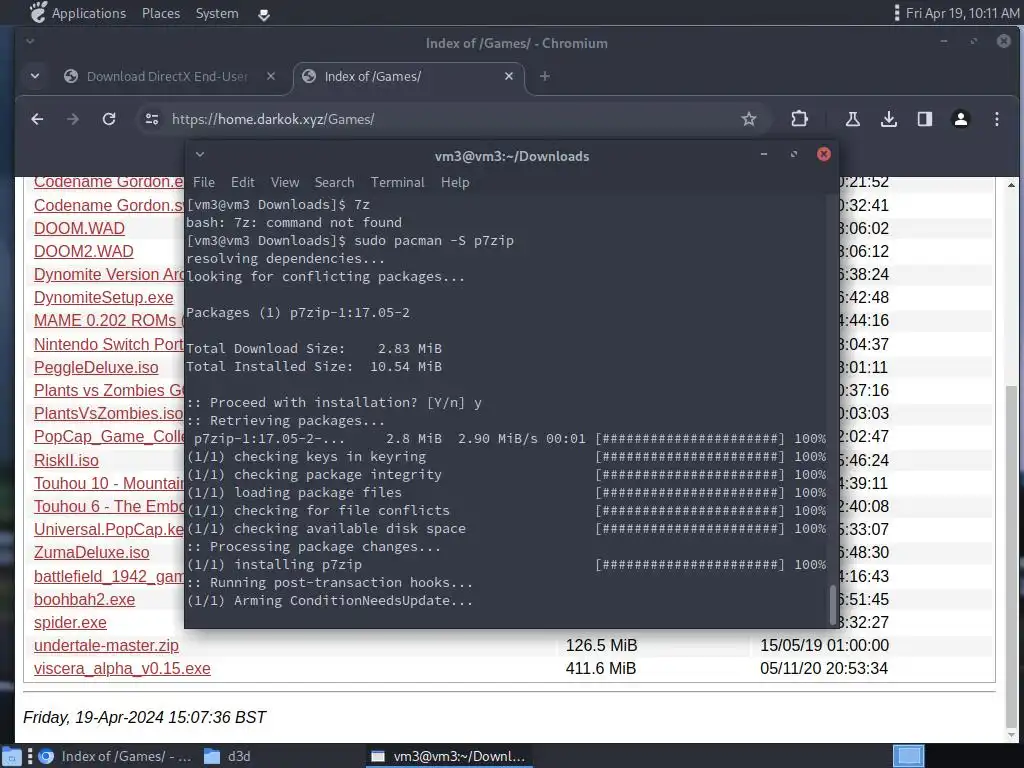Open the DOOM.WAD link

(79, 228)
